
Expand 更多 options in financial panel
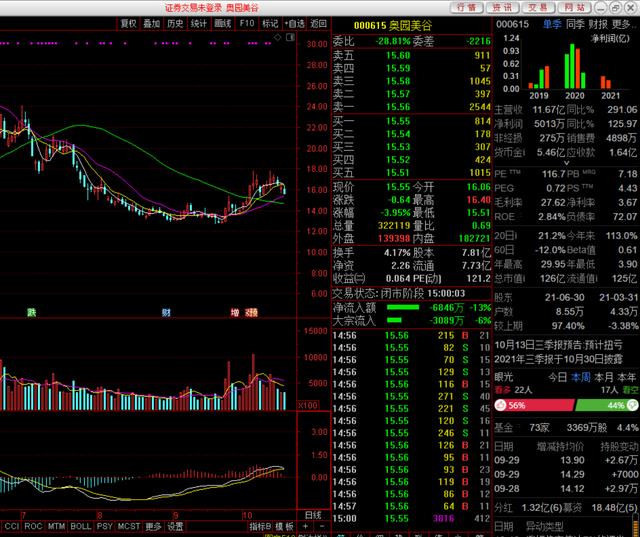(623, 24)
